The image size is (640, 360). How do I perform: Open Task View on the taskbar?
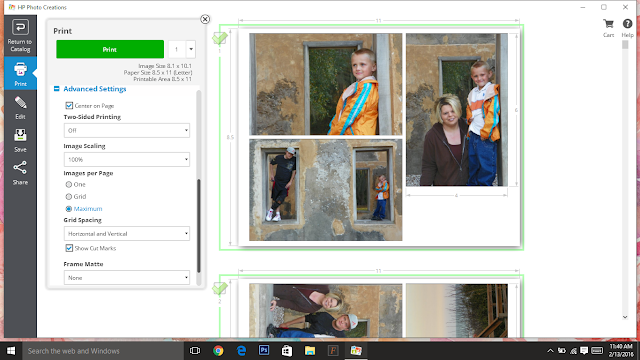coord(195,351)
